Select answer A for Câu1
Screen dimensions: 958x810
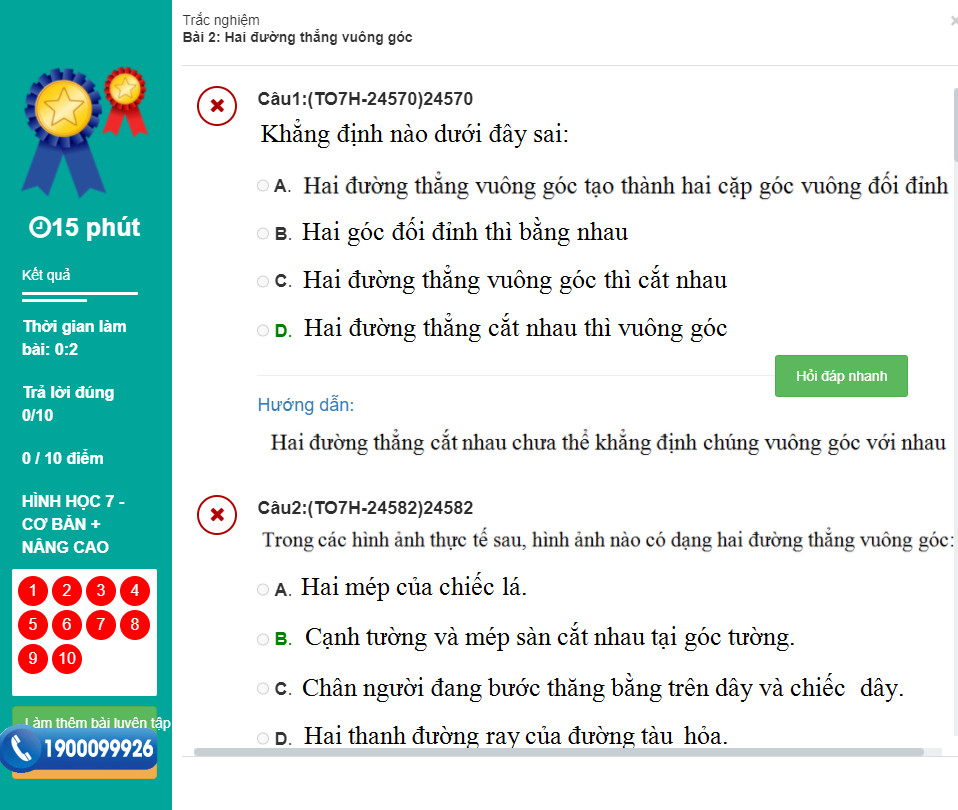tap(263, 186)
